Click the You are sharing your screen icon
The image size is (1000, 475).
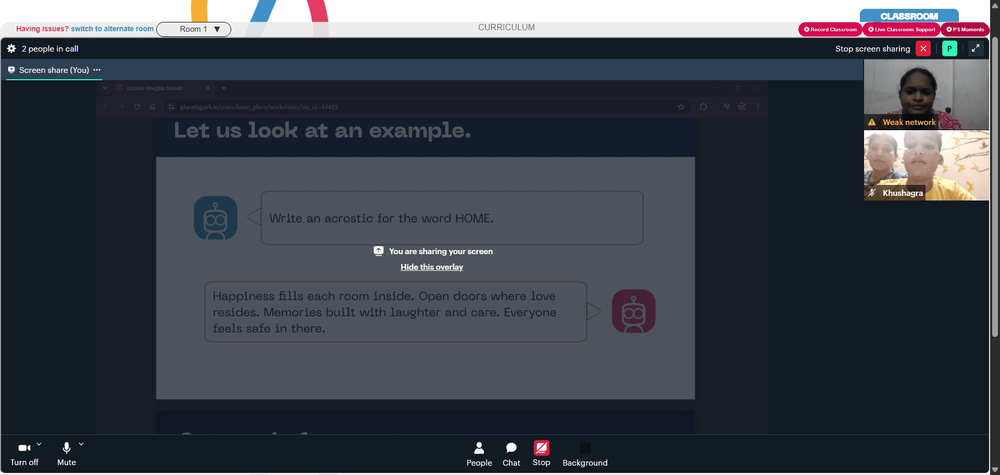[378, 251]
